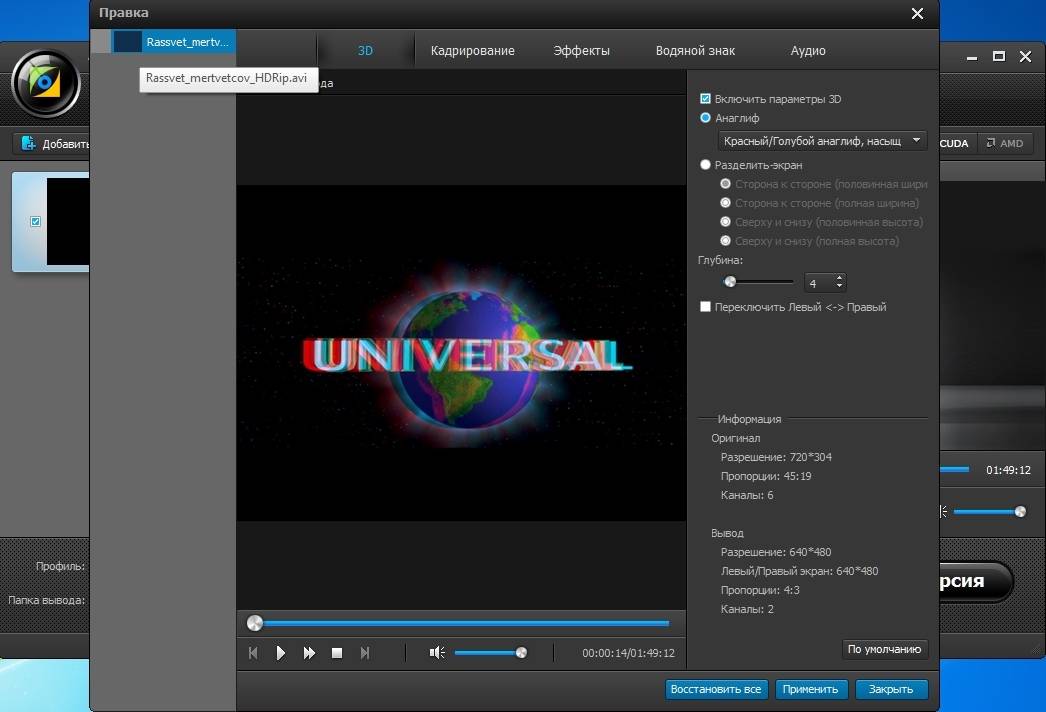Click the Добавить button in main window
The image size is (1046, 712).
tap(52, 143)
